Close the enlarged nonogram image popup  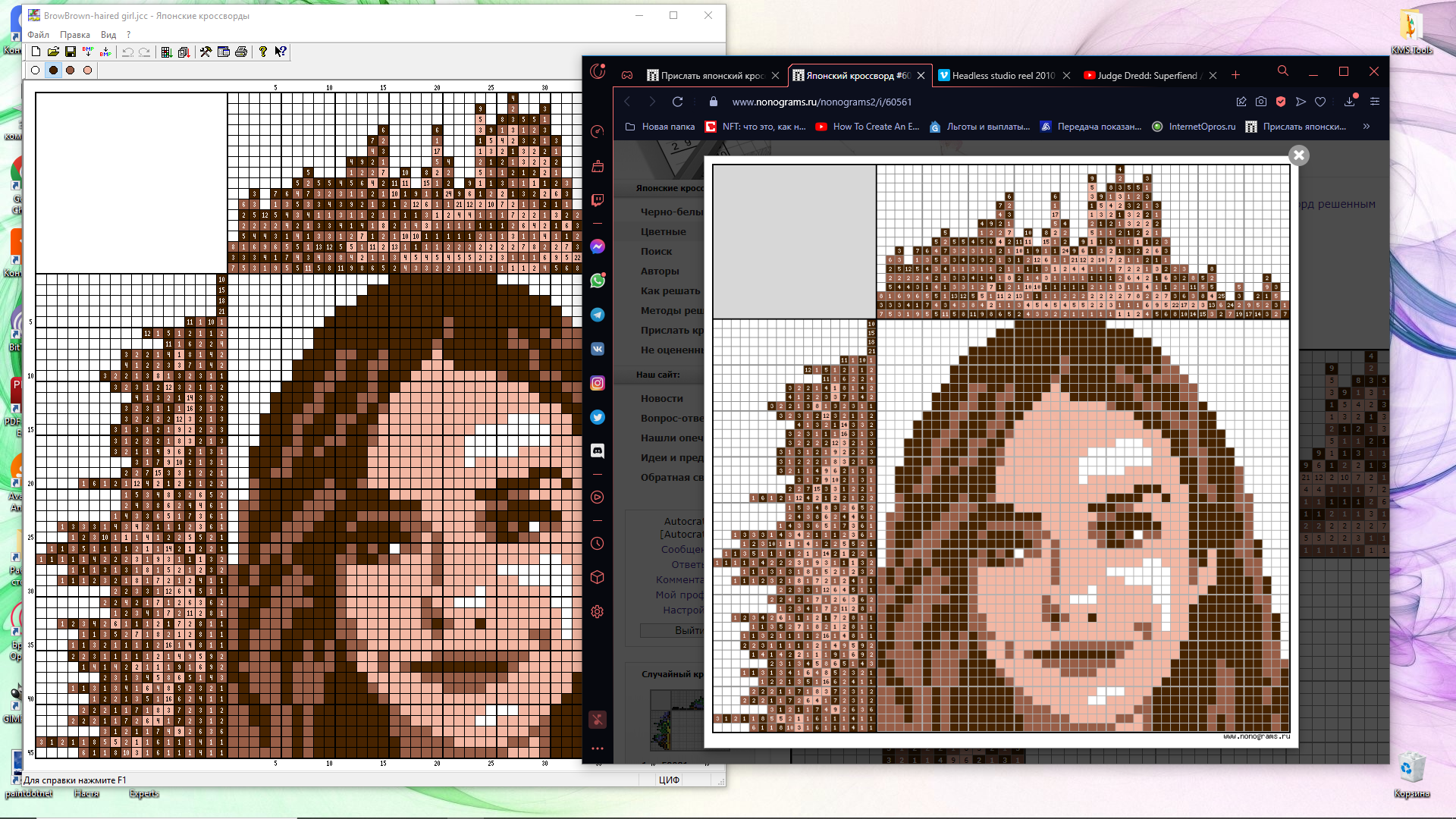point(1298,155)
